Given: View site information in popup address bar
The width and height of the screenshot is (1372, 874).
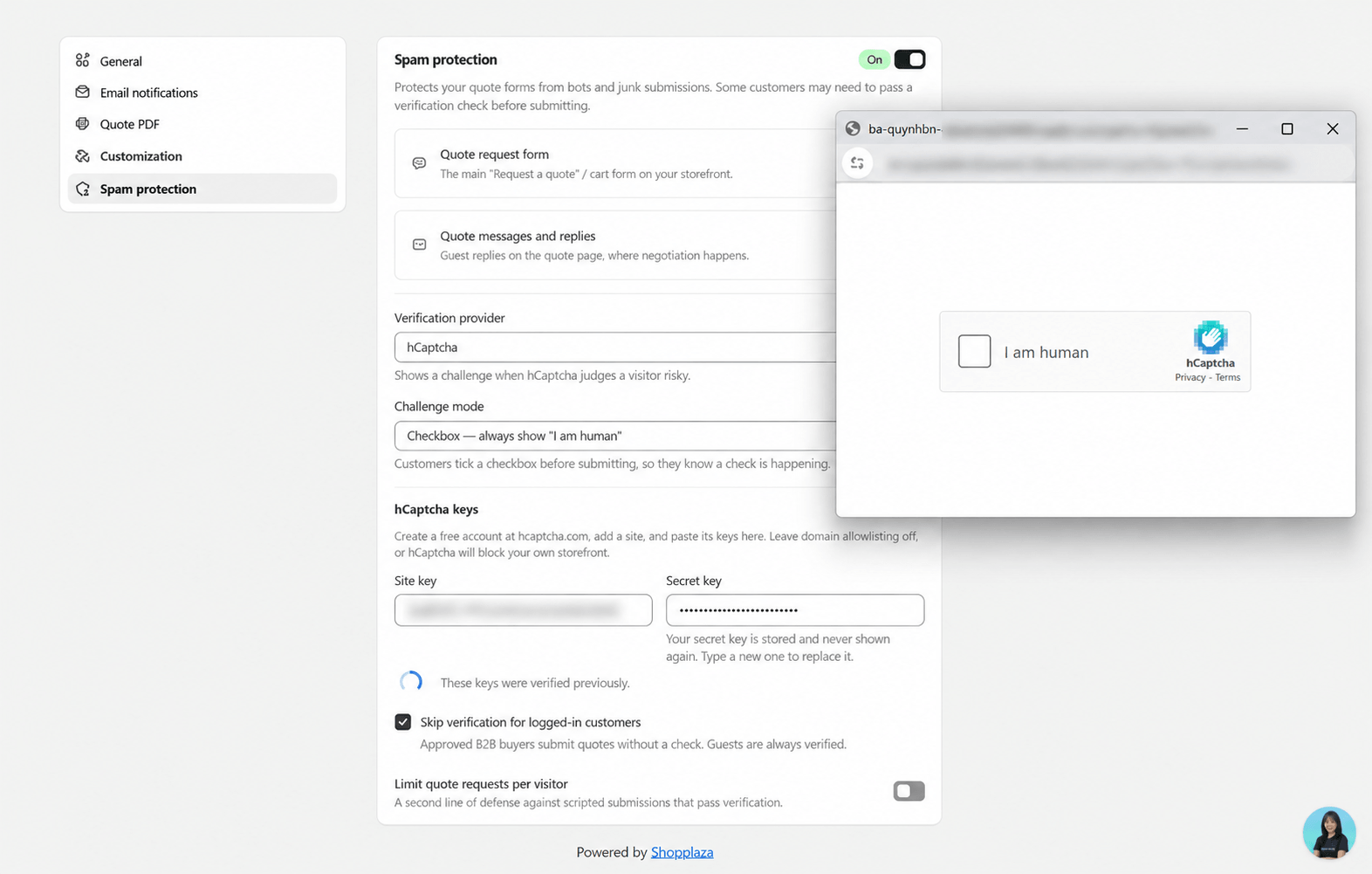Looking at the screenshot, I should [x=857, y=163].
